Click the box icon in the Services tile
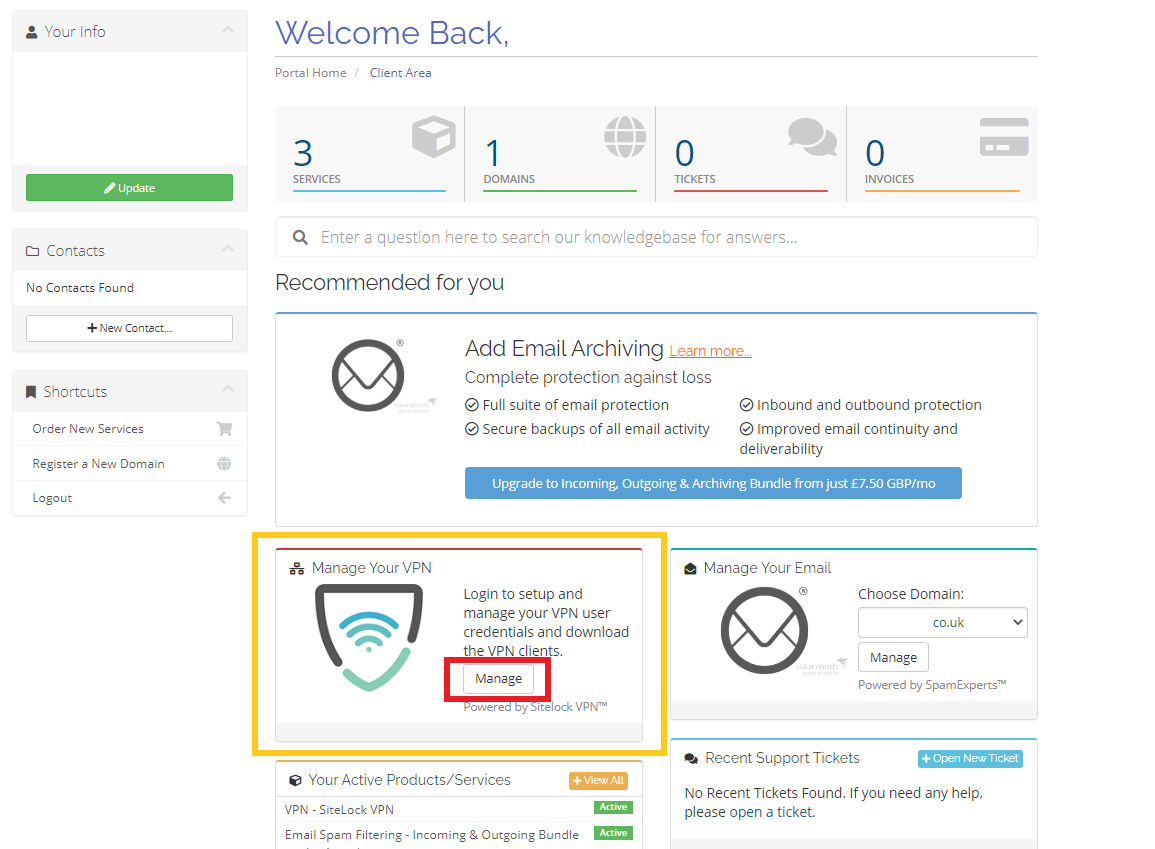Screen dimensions: 1155x849 [433, 137]
